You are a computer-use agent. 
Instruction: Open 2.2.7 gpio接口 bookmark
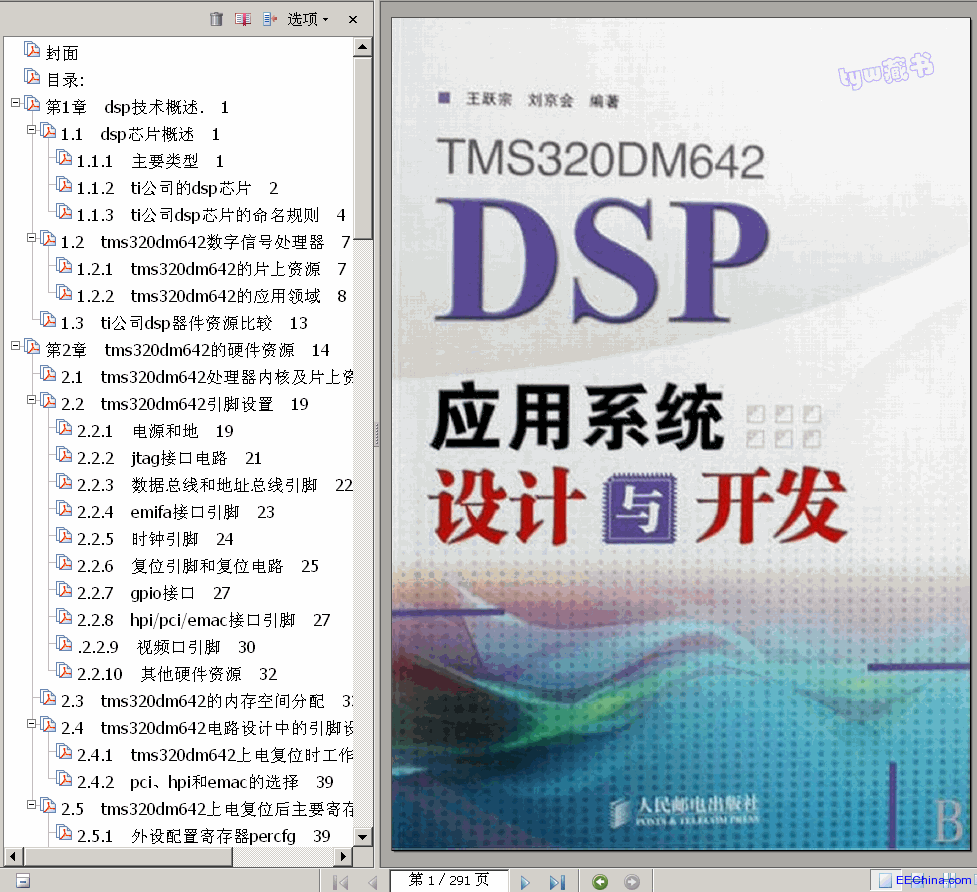point(153,593)
